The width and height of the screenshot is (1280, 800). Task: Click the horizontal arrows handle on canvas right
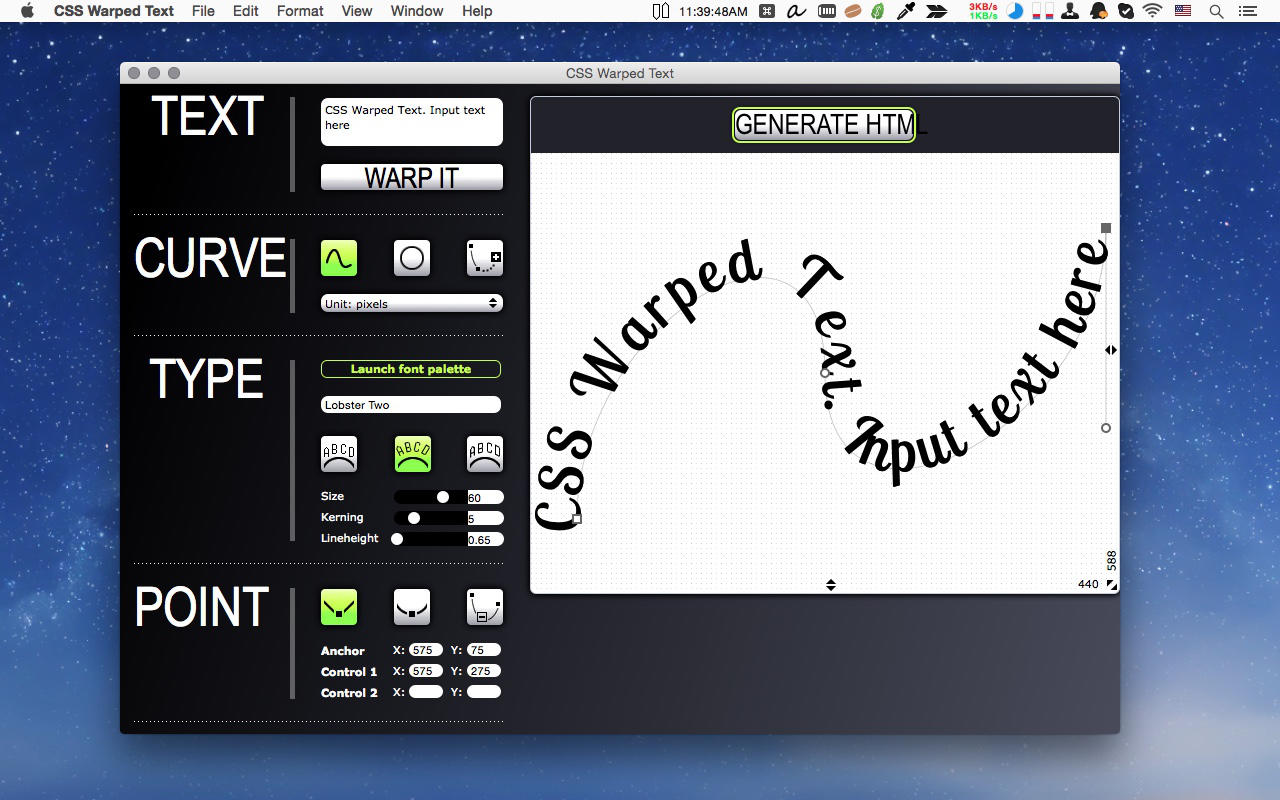coord(1111,350)
